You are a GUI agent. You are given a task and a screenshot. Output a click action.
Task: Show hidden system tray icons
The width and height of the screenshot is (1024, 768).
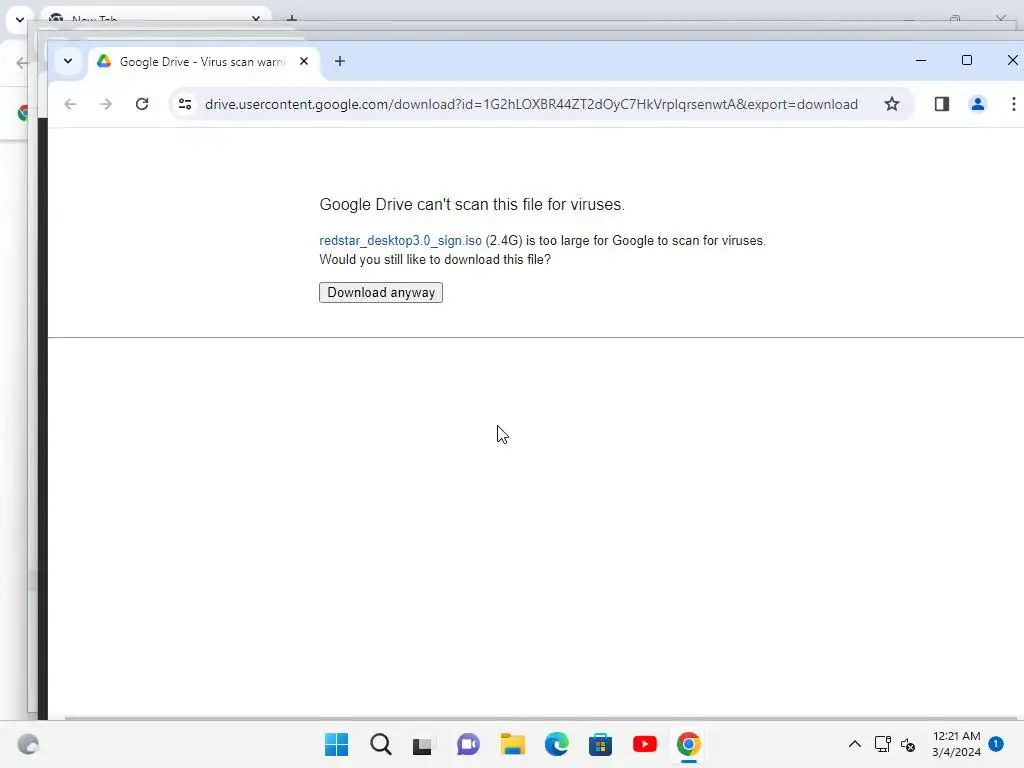854,744
